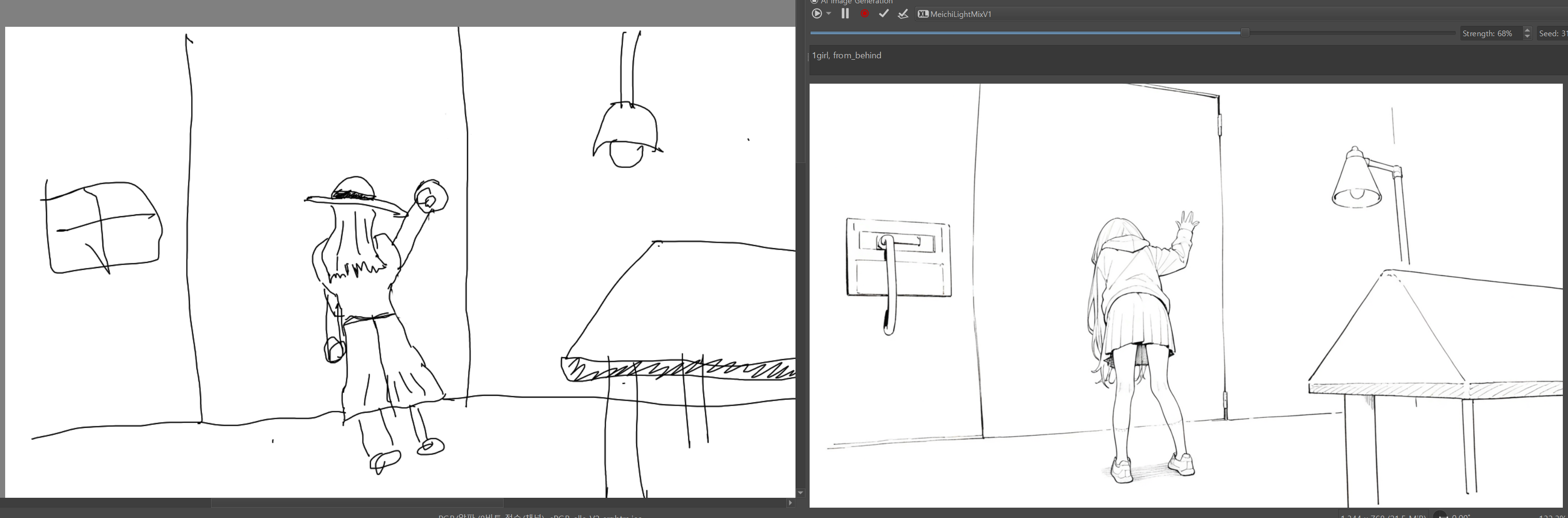Click the XL model icon
This screenshot has width=1568, height=518.
tap(923, 14)
